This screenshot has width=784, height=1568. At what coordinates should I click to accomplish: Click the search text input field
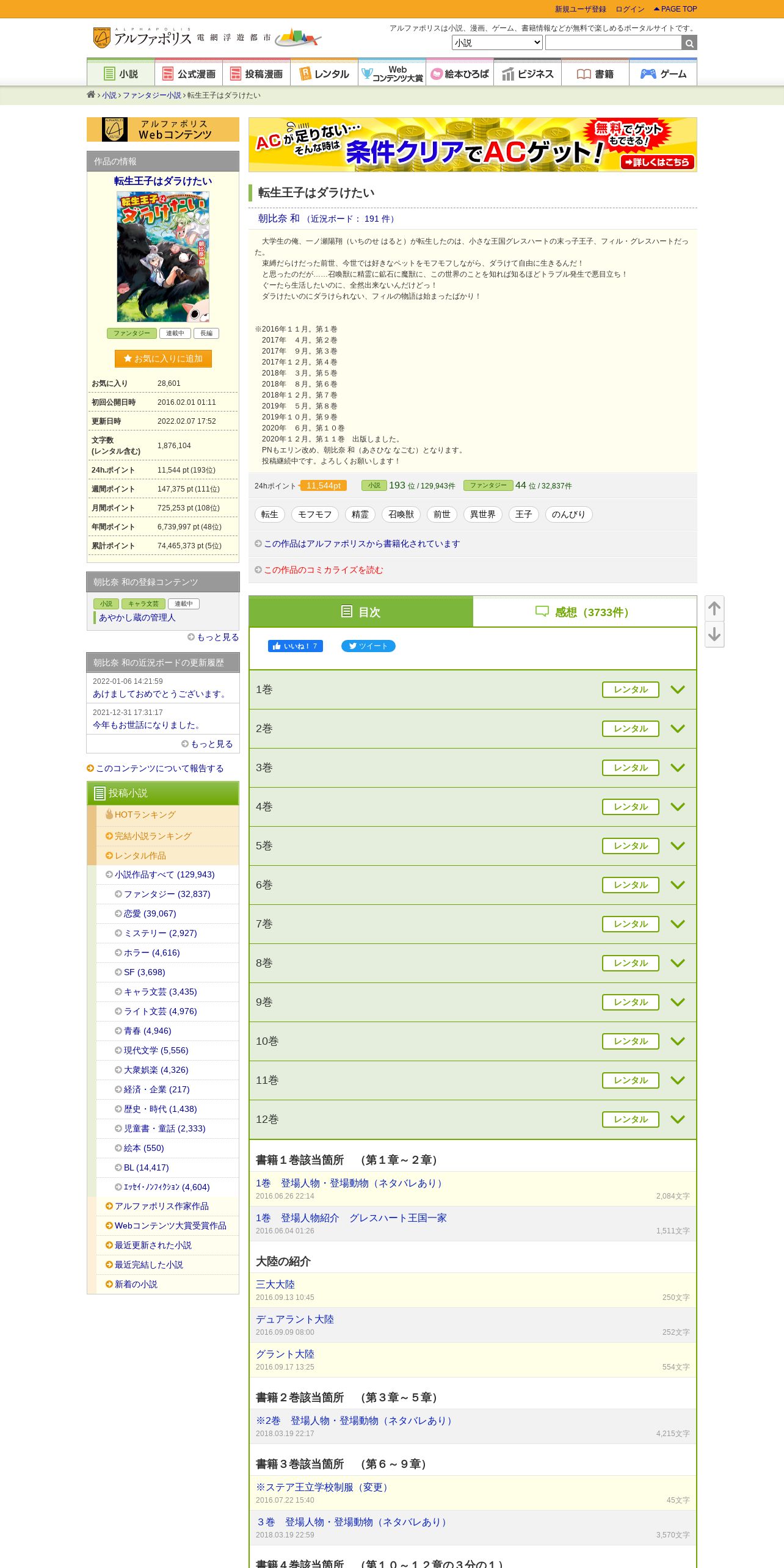(613, 43)
